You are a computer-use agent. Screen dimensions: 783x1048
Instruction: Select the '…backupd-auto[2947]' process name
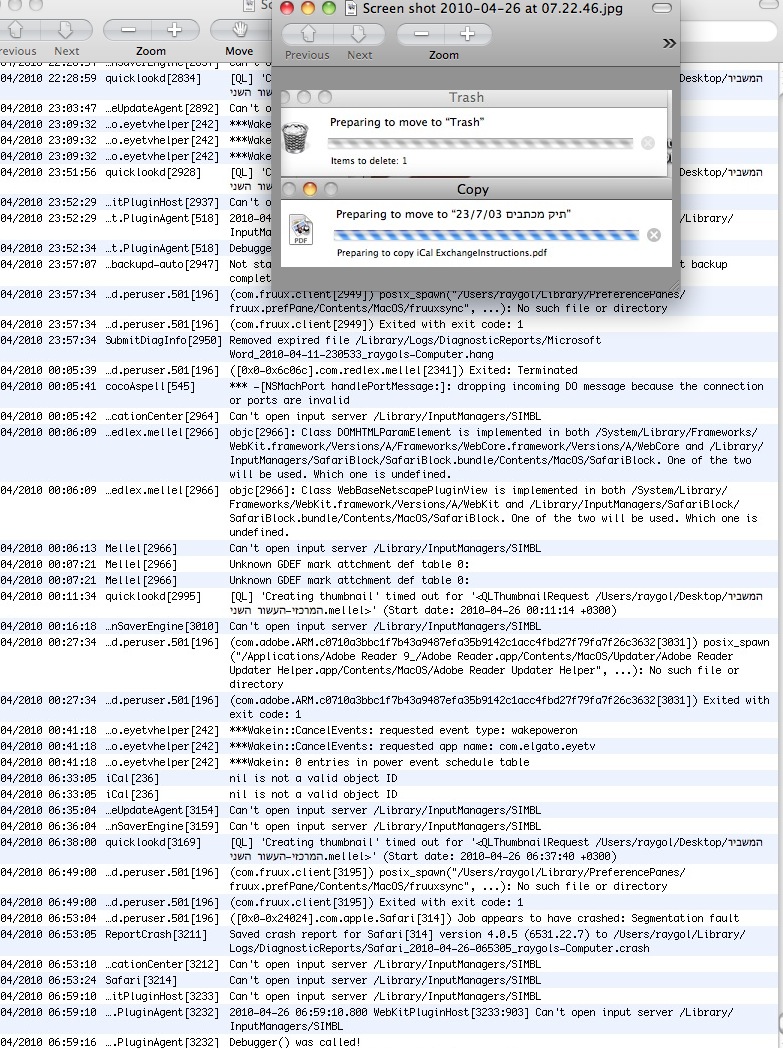coord(162,264)
